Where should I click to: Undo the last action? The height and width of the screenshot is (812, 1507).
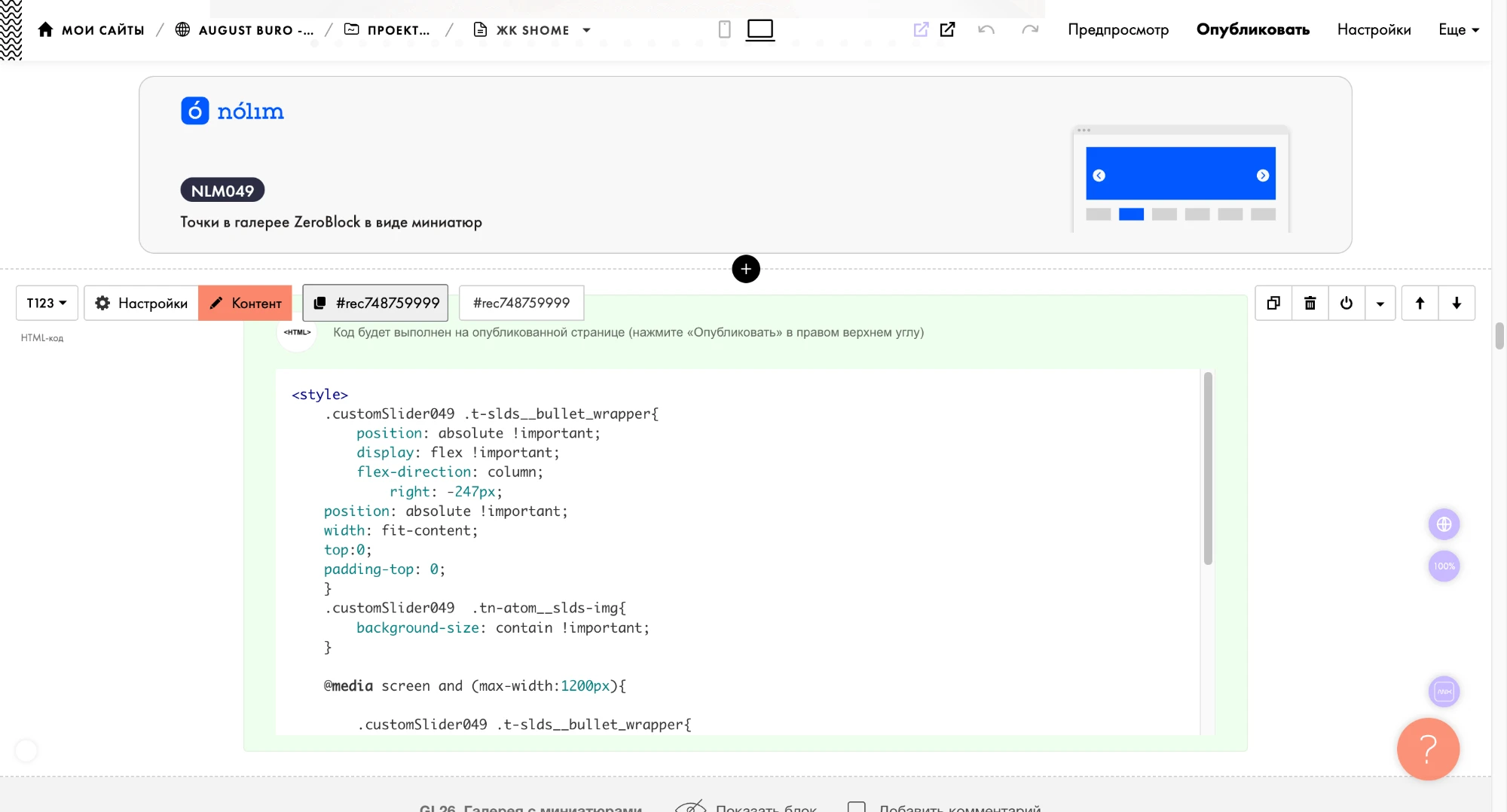click(986, 29)
